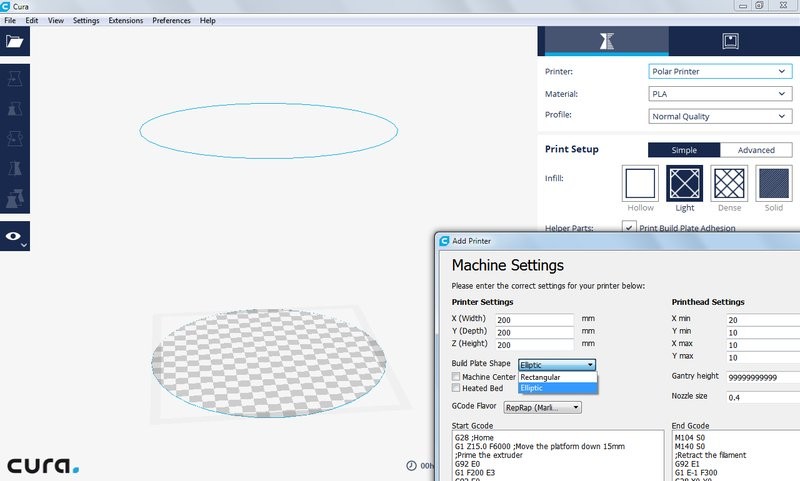Expand the Printer dropdown
Screen dimensions: 800x481
[720, 72]
